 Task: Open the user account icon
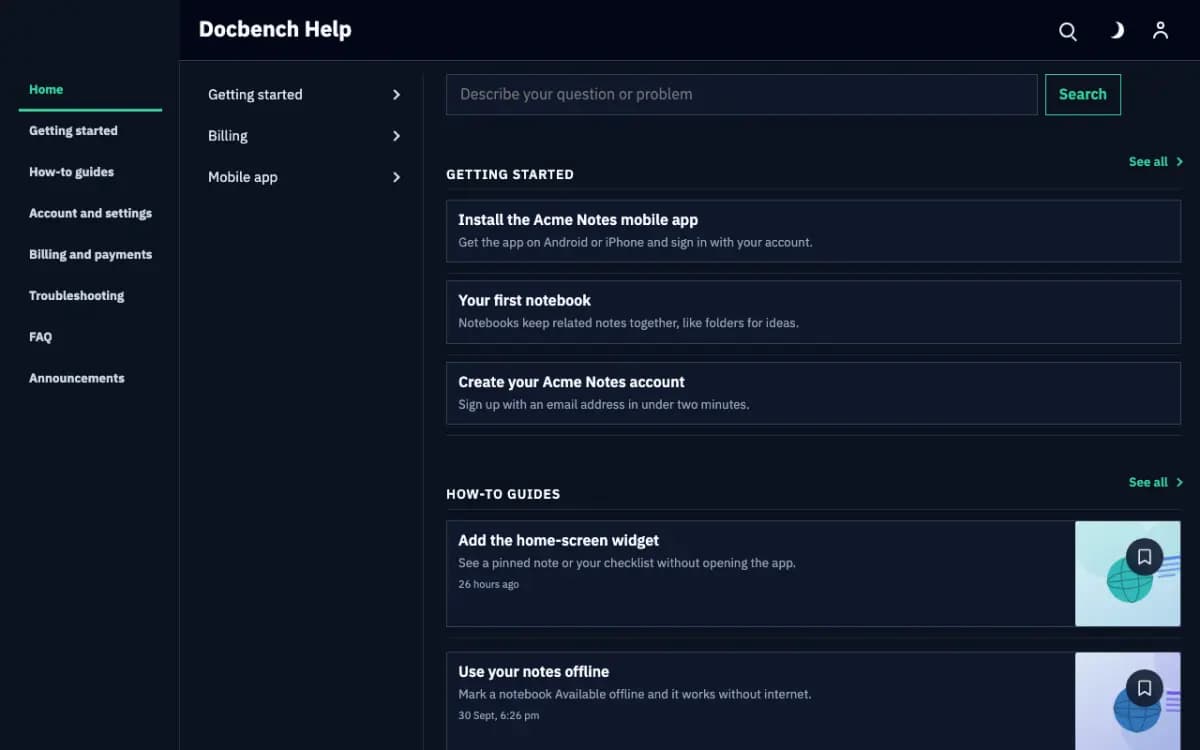[1160, 30]
